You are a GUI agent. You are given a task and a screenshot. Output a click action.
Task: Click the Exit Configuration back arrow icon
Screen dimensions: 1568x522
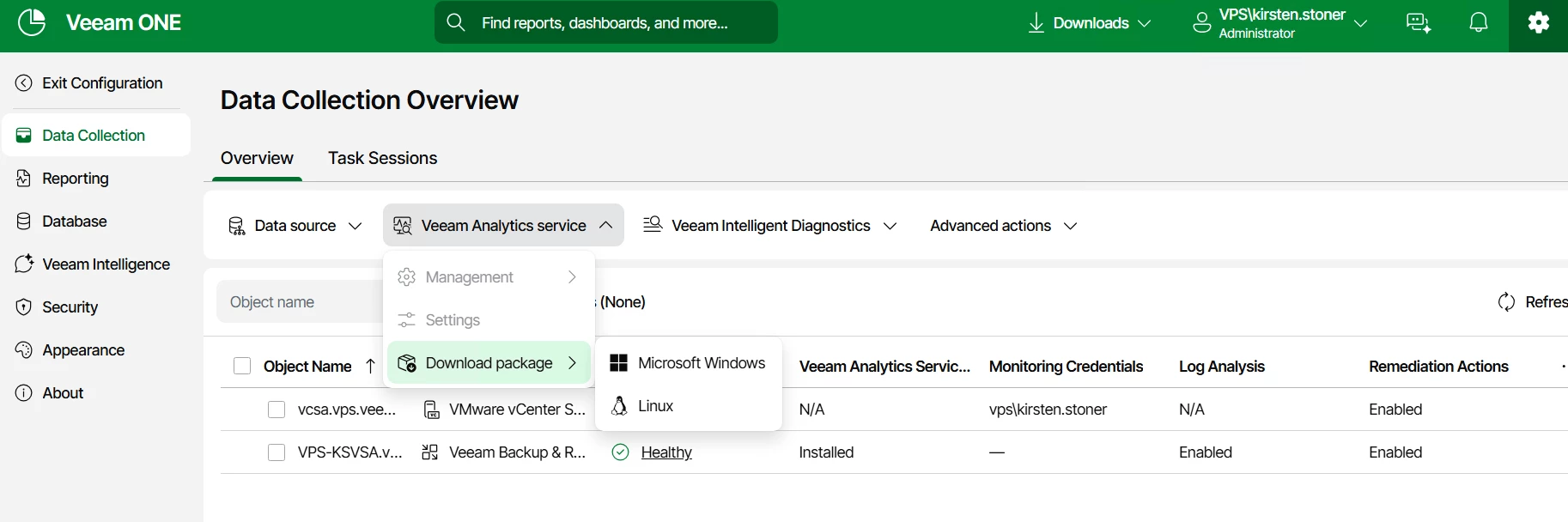point(24,83)
